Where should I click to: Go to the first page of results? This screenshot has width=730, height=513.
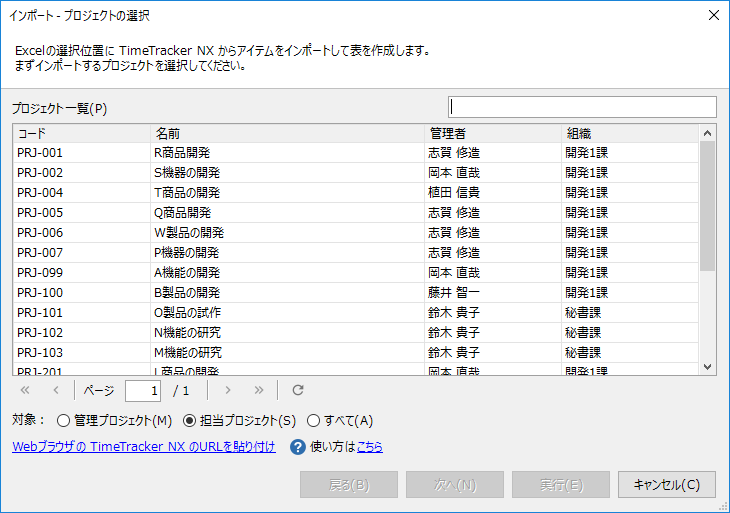pos(25,390)
